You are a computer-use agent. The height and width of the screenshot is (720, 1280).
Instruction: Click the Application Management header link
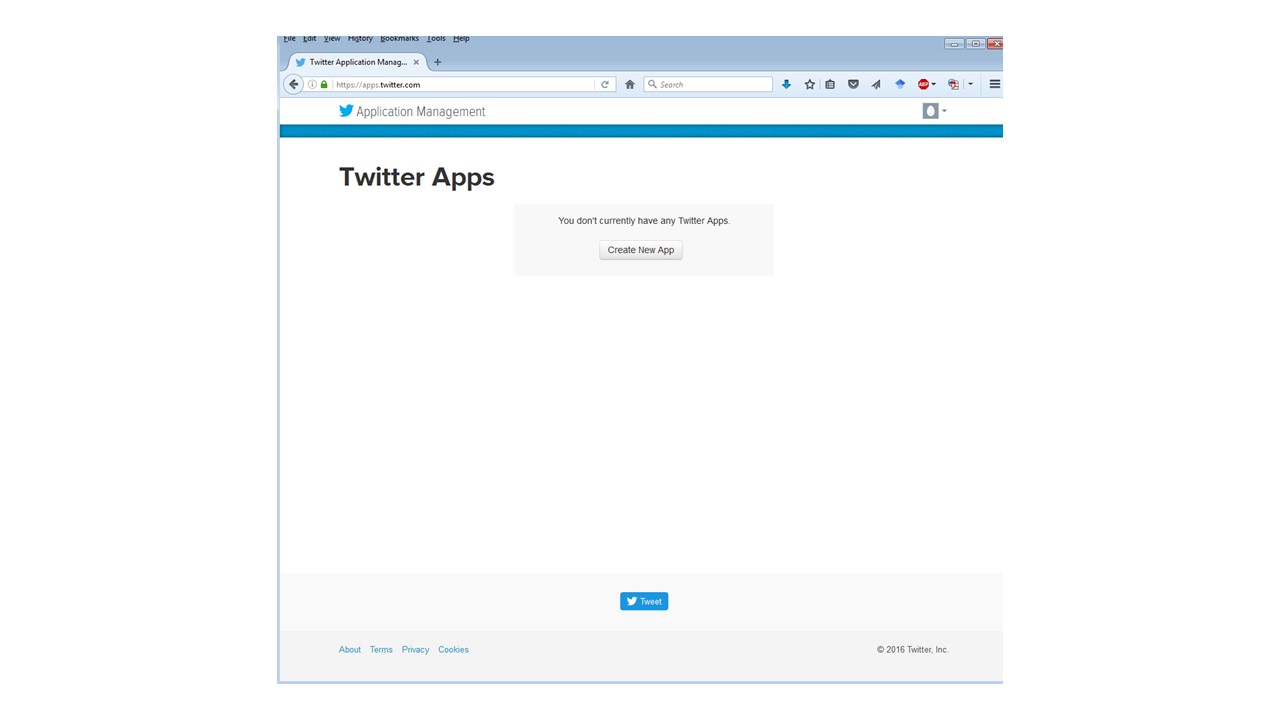pos(420,112)
